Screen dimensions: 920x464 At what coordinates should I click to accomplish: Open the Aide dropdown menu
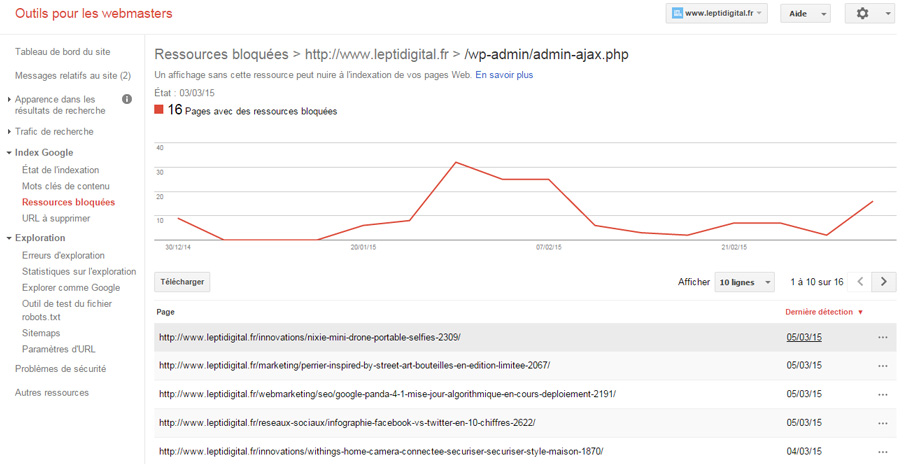805,13
